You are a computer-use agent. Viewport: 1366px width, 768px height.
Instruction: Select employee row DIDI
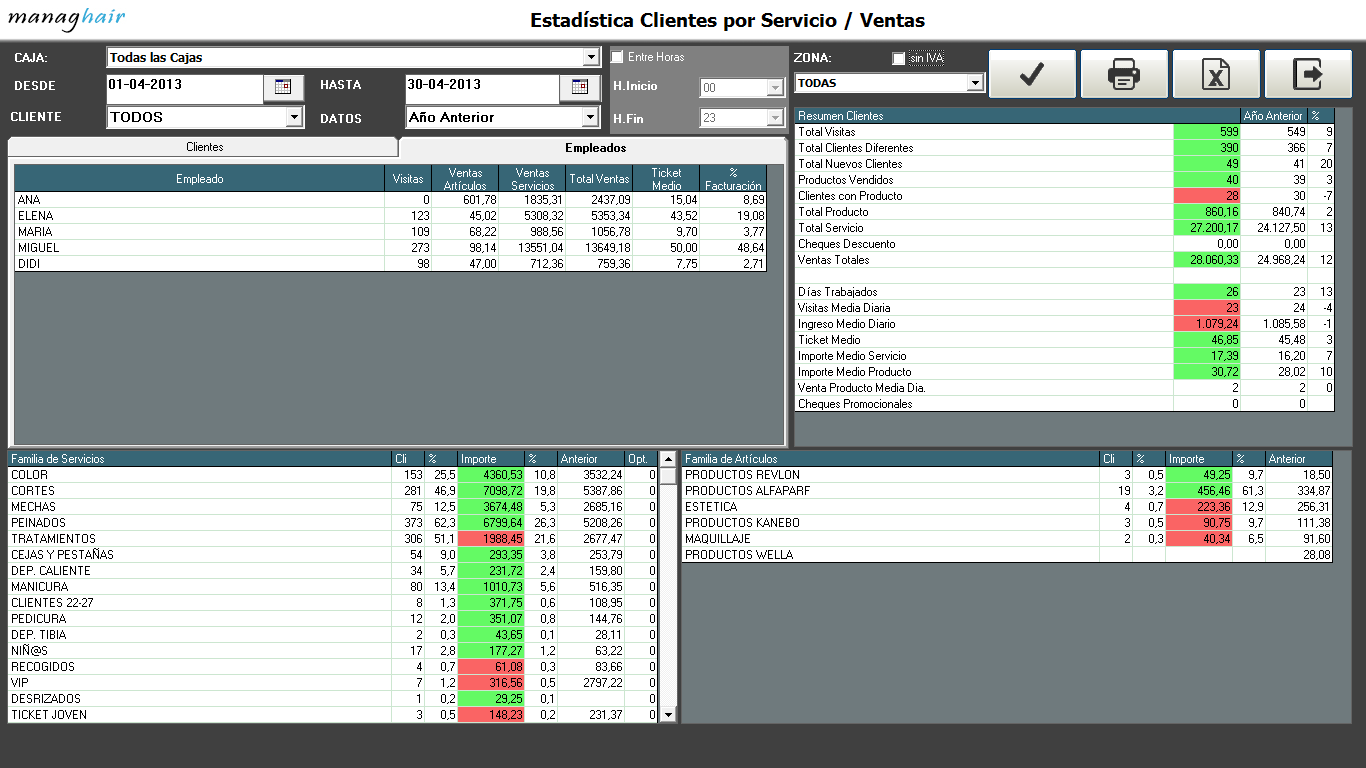pyautogui.click(x=391, y=264)
